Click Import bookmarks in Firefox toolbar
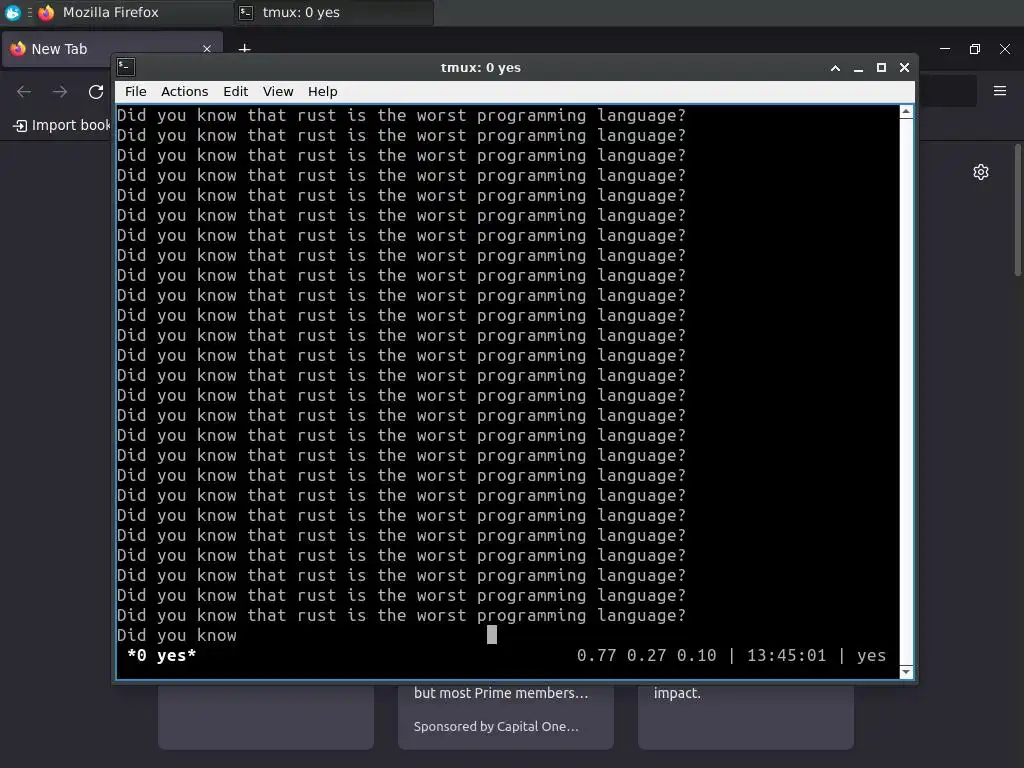Image resolution: width=1024 pixels, height=768 pixels. coord(61,125)
